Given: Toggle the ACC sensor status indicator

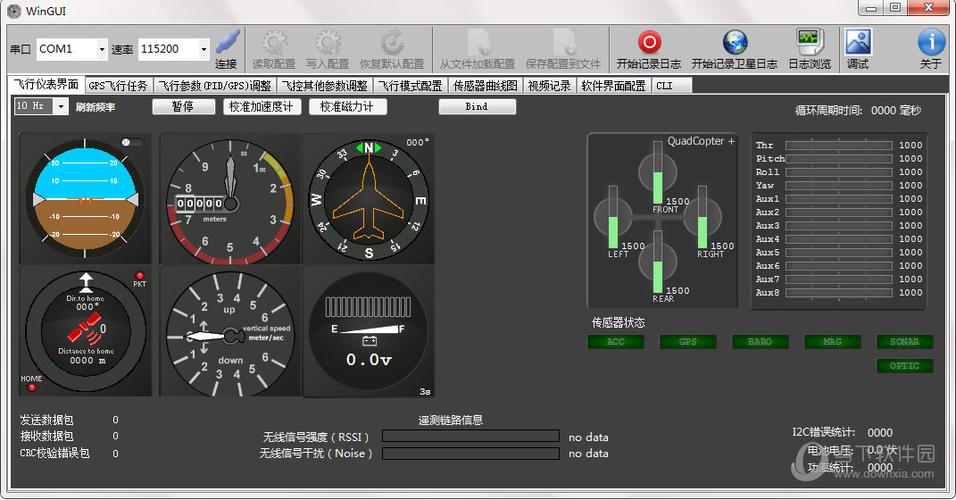Looking at the screenshot, I should tap(616, 341).
